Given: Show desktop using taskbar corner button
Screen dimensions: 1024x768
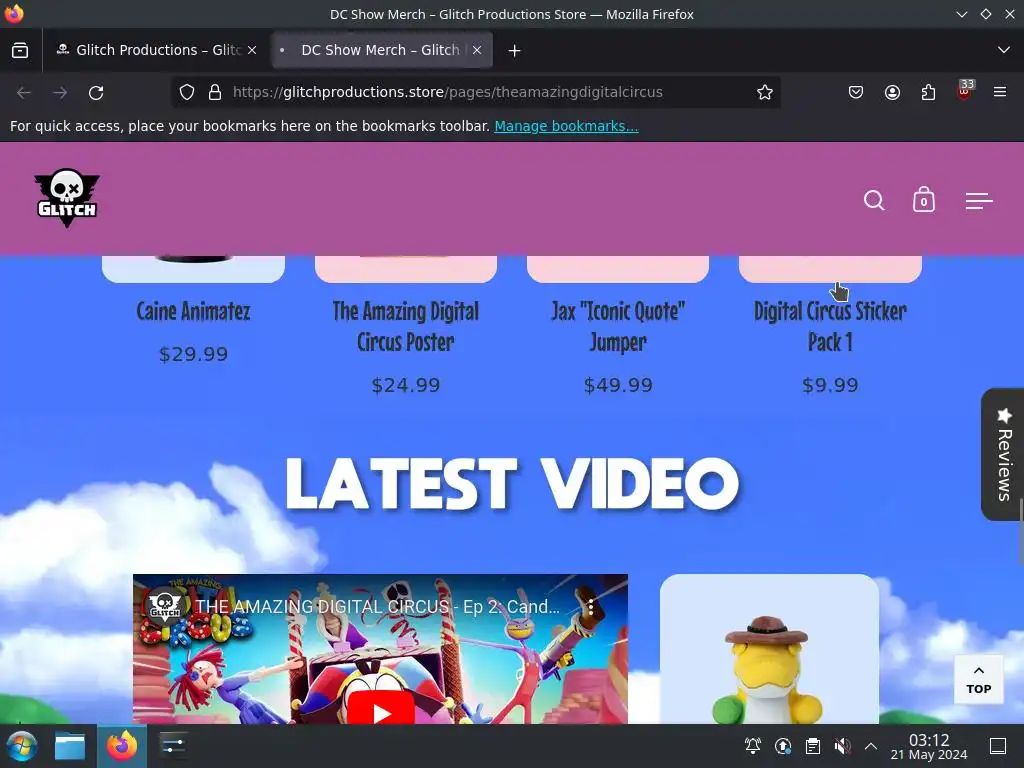Looking at the screenshot, I should (x=998, y=746).
